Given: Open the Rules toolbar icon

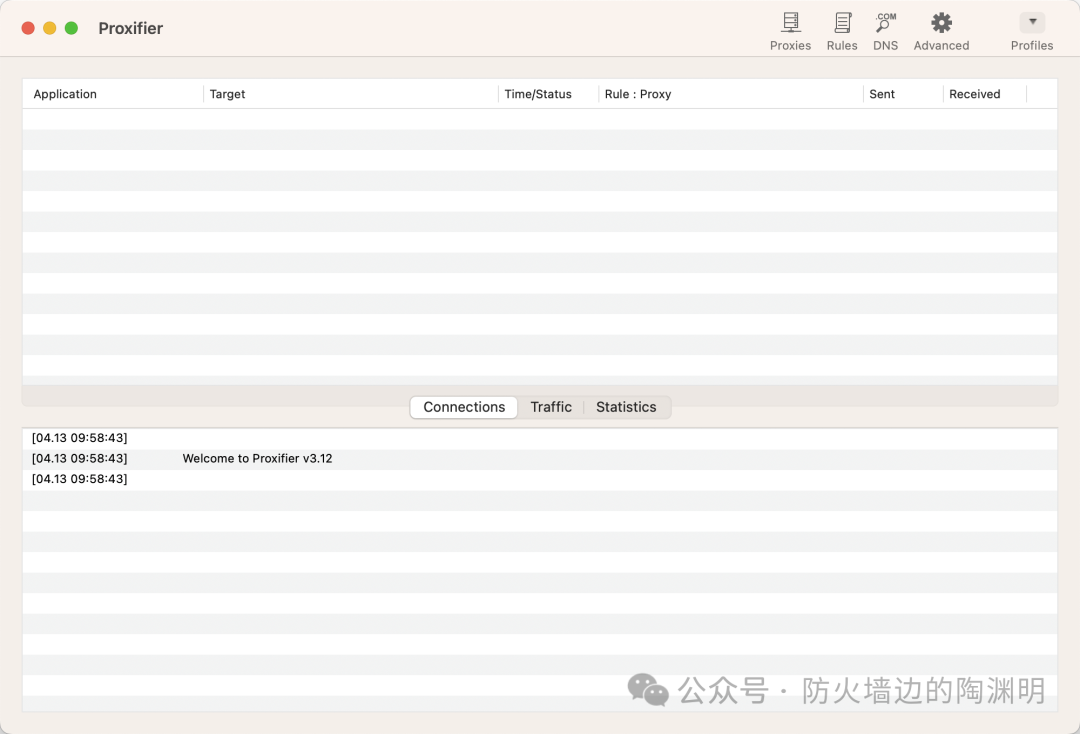Looking at the screenshot, I should pyautogui.click(x=842, y=23).
